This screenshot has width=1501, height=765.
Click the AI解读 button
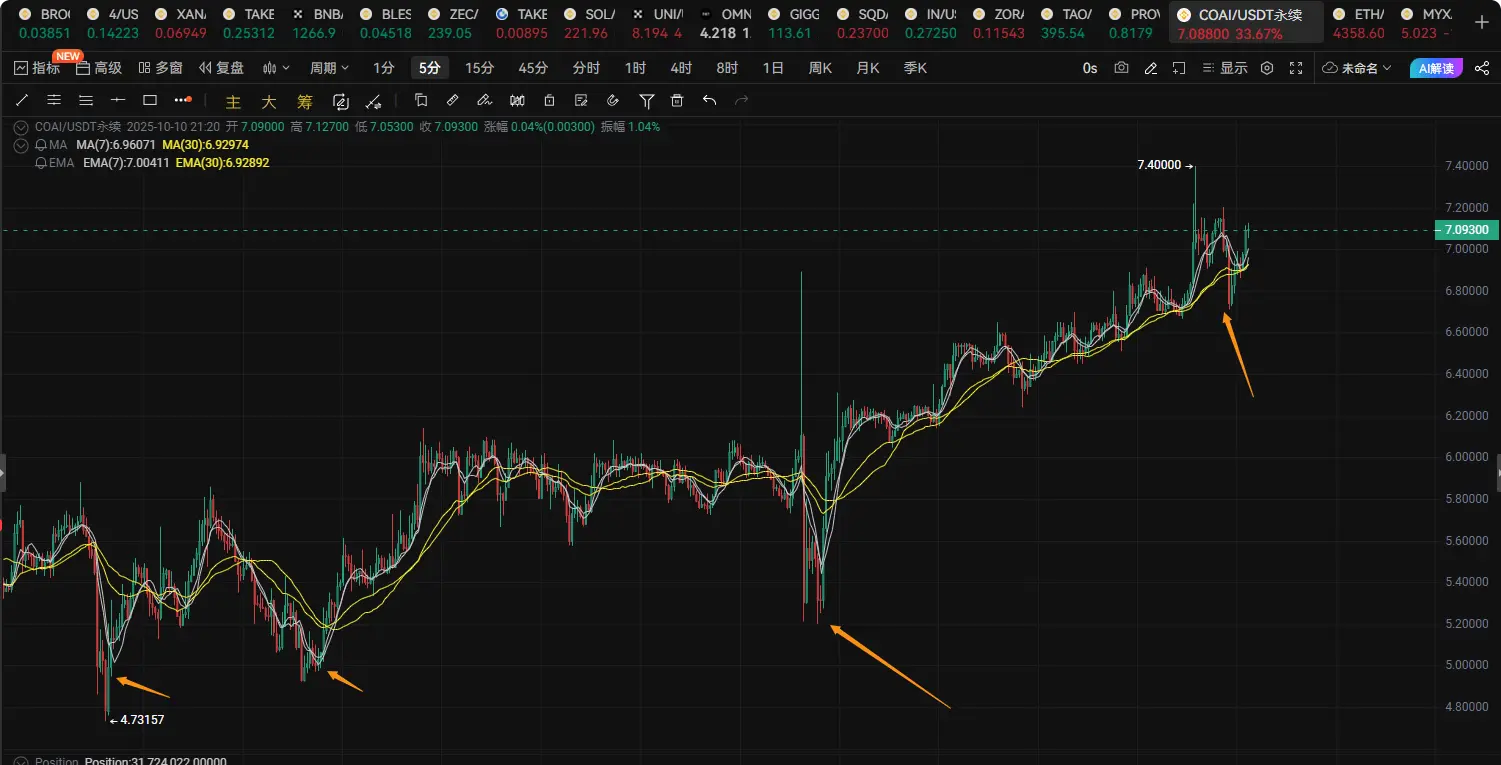pyautogui.click(x=1436, y=68)
